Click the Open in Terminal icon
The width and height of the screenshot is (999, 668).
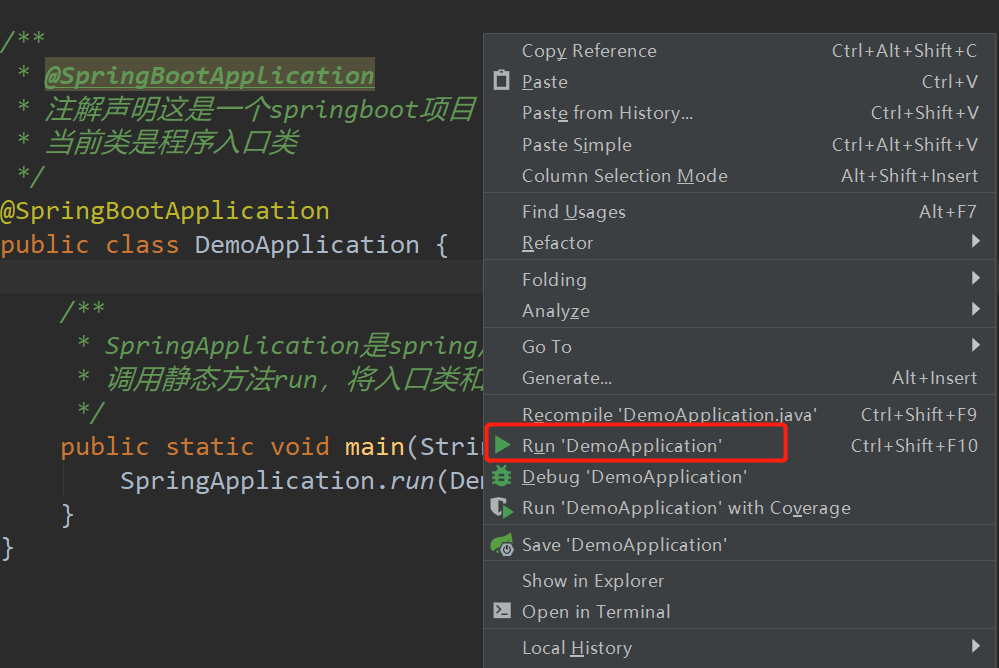pyautogui.click(x=502, y=611)
